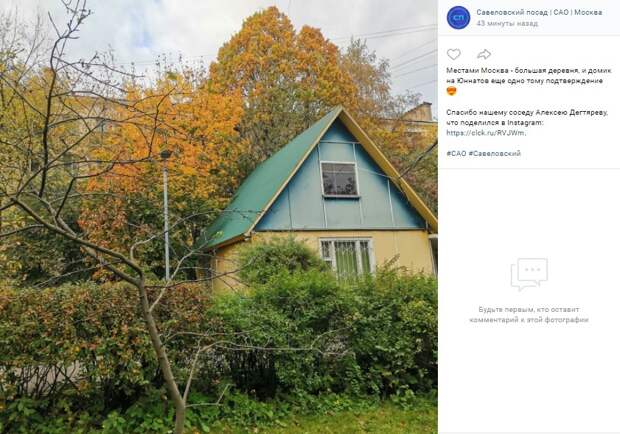Like the photo with the heart icon
Screen dimensions: 620x434
(x=454, y=54)
